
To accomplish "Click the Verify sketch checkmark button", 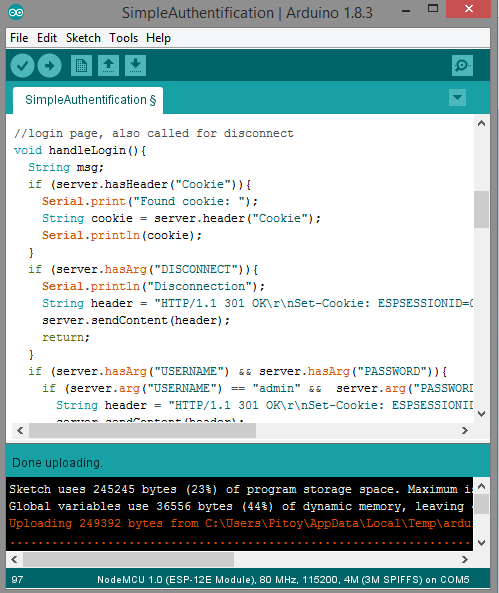I will click(x=22, y=66).
